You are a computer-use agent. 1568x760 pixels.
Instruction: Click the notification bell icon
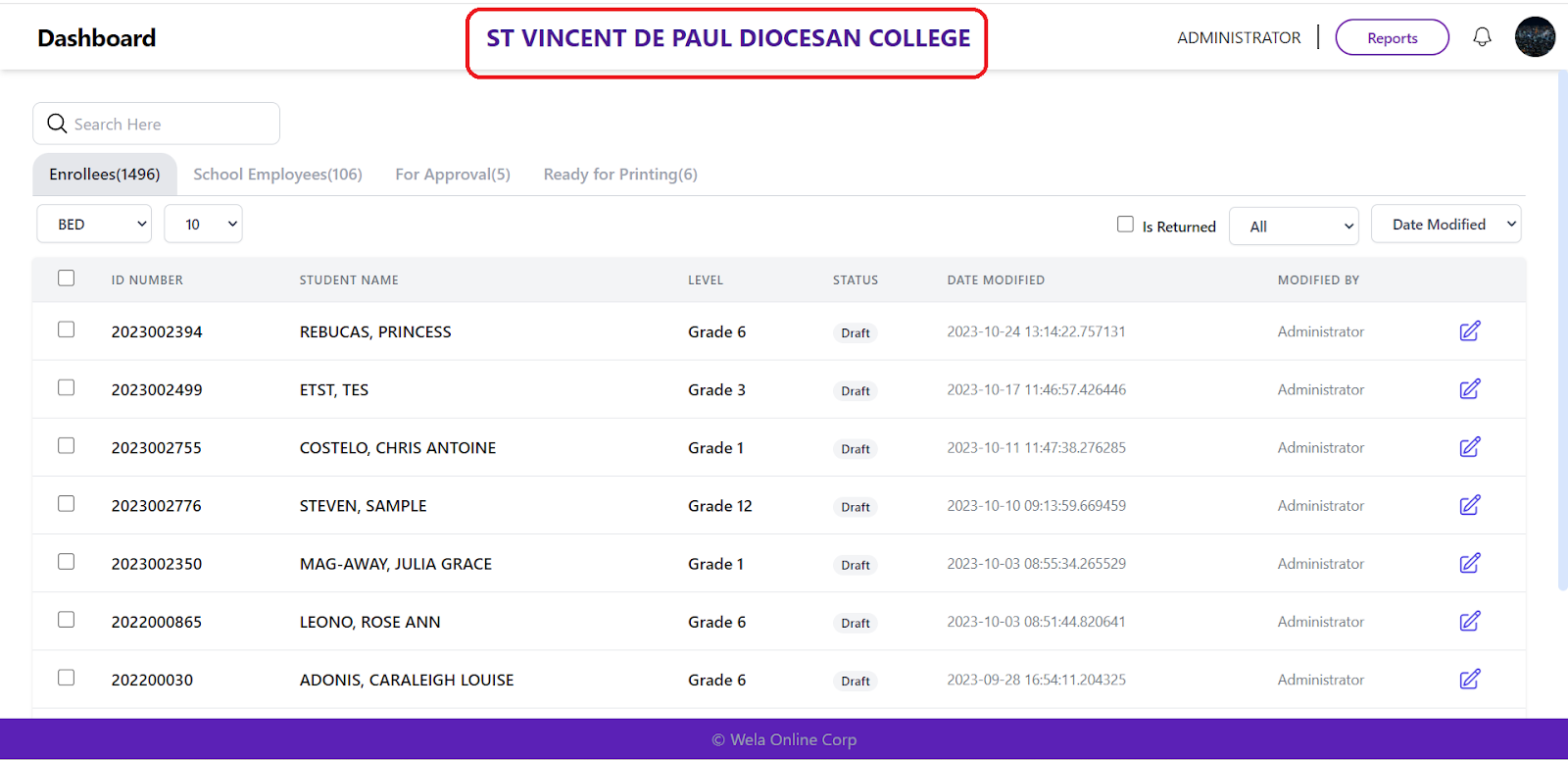point(1482,37)
